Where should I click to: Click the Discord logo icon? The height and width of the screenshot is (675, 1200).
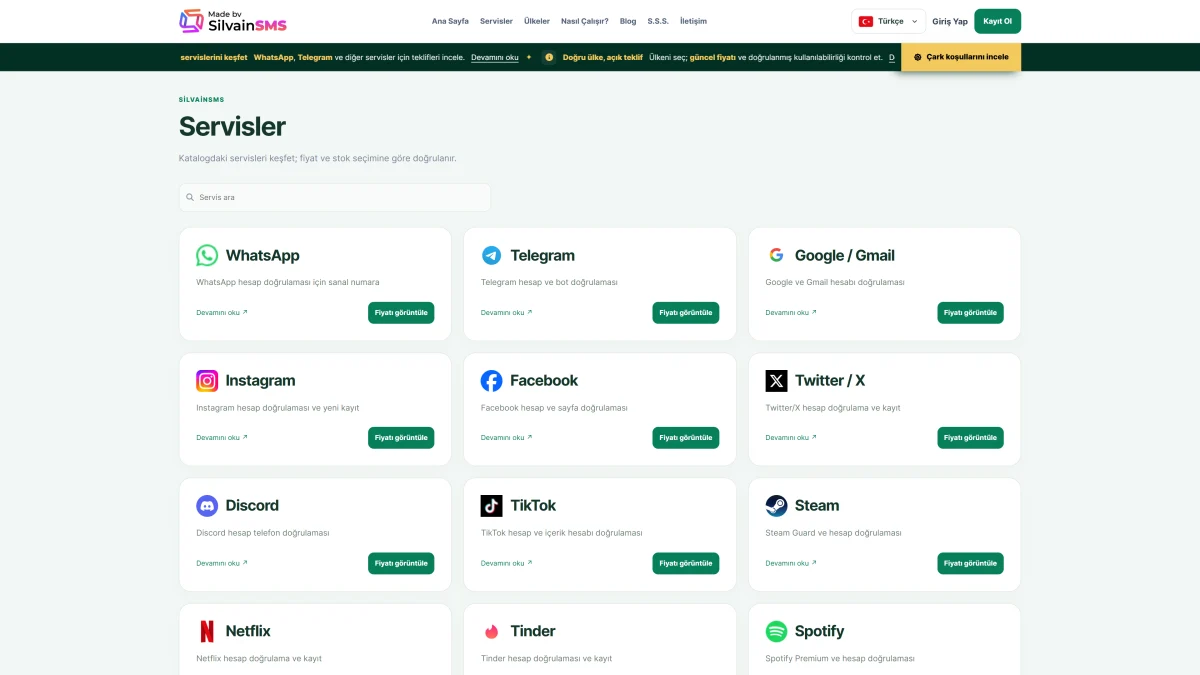pos(207,506)
